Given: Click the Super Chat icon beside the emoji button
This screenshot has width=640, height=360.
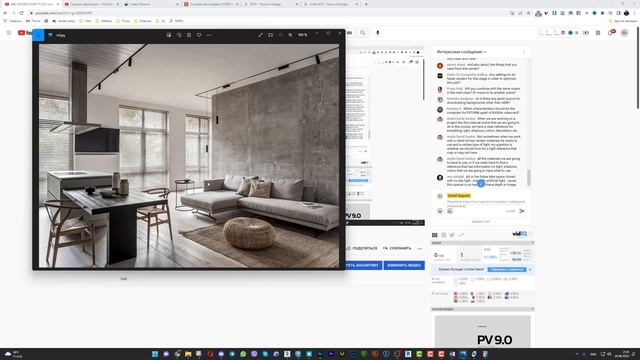Looking at the screenshot, I should (449, 211).
